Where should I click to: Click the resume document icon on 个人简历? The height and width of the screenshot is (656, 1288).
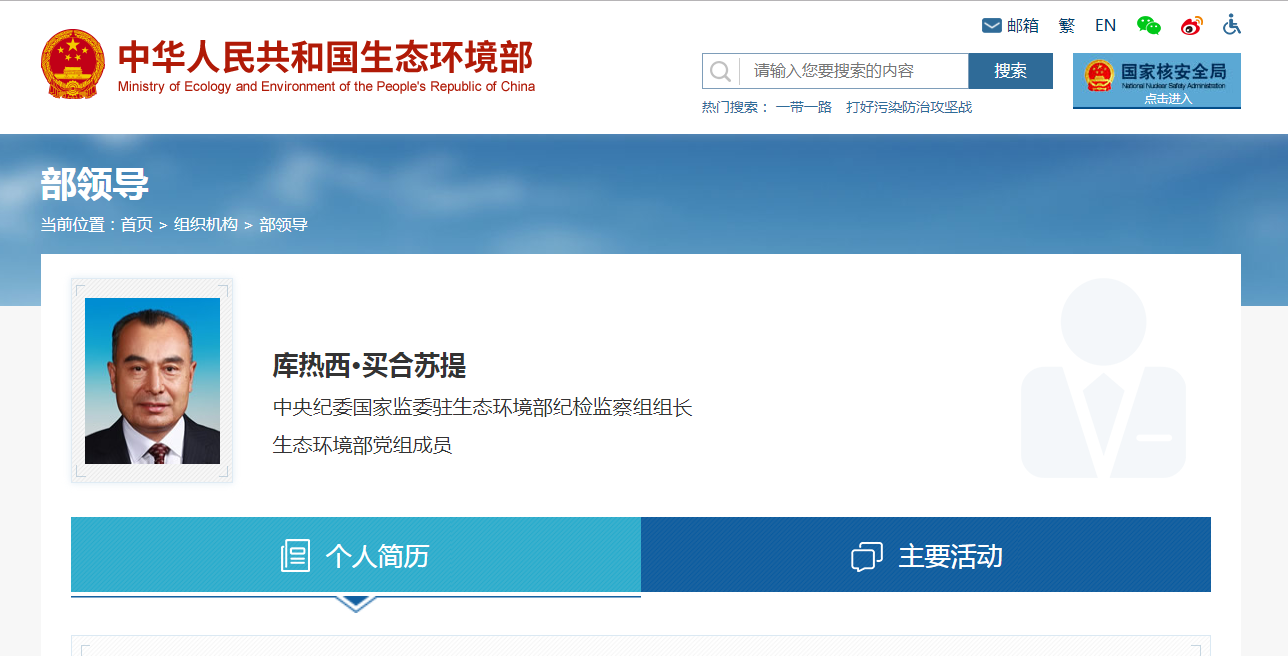pos(295,556)
